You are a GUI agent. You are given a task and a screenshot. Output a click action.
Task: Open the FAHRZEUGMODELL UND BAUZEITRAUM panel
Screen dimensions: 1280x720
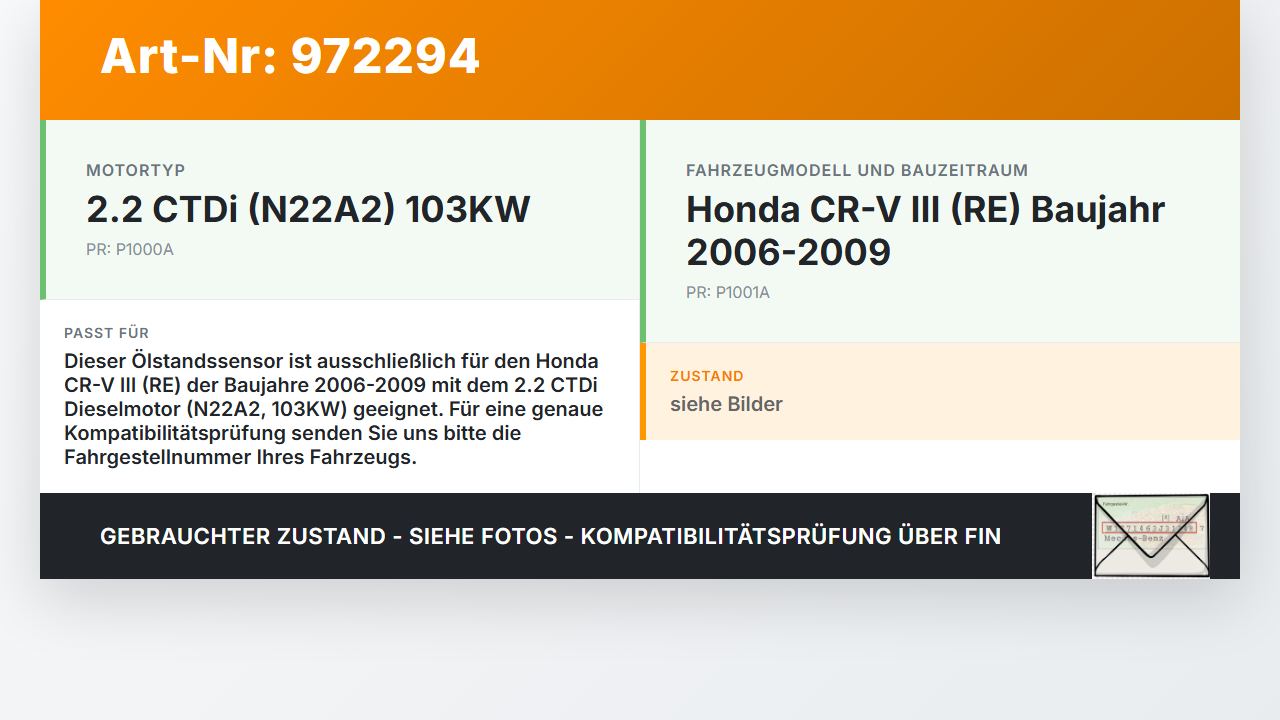tap(856, 170)
